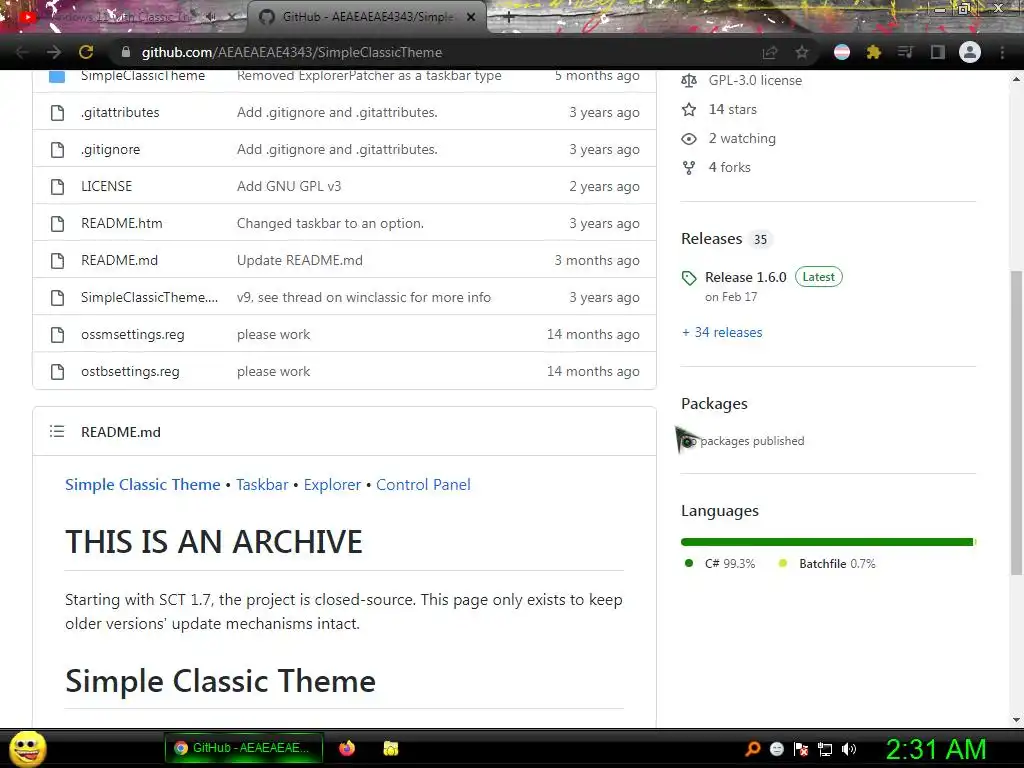This screenshot has width=1024, height=768.
Task: Open commit 'Update README.md'
Action: tap(300, 260)
